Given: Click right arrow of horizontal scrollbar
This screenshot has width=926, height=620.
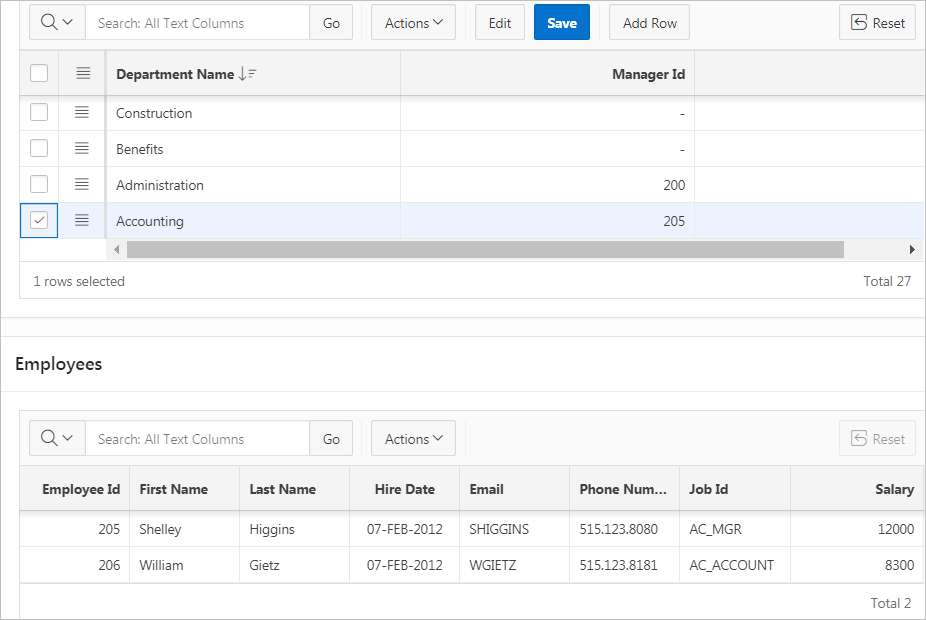Looking at the screenshot, I should pos(911,249).
